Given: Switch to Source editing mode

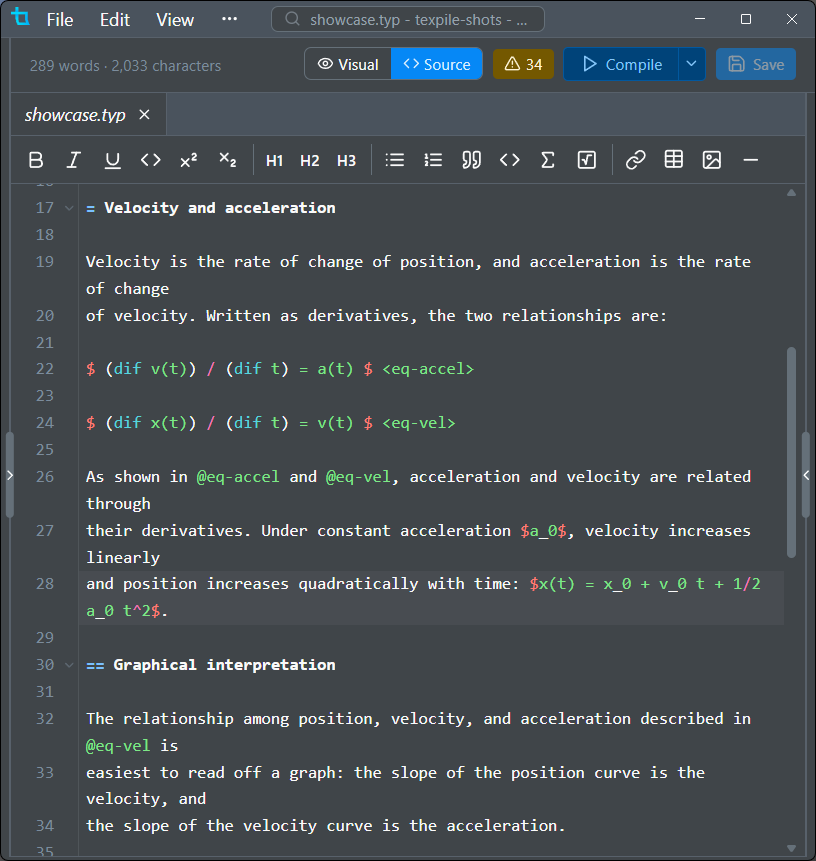Looking at the screenshot, I should click(437, 64).
